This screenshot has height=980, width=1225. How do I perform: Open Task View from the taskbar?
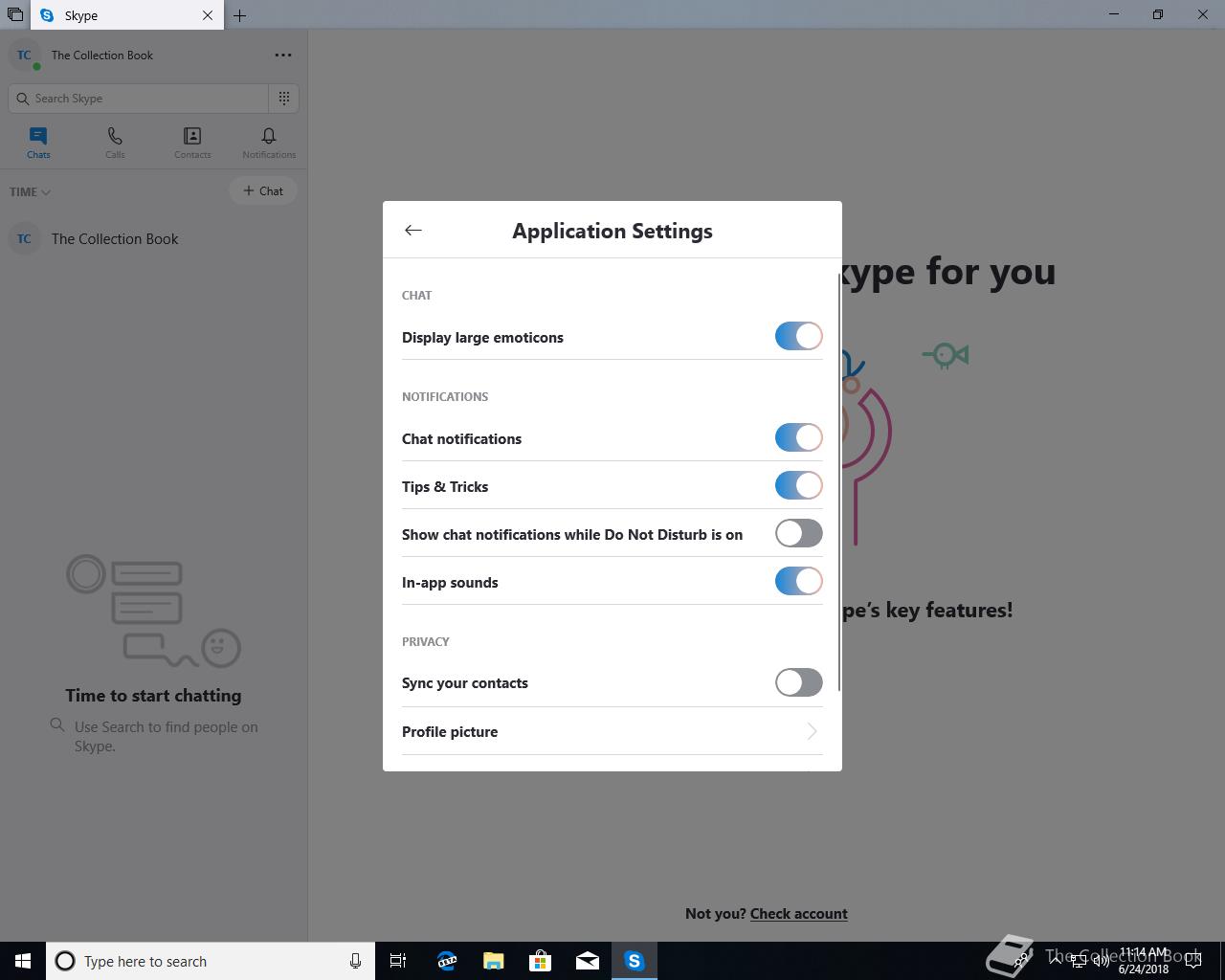(x=398, y=961)
